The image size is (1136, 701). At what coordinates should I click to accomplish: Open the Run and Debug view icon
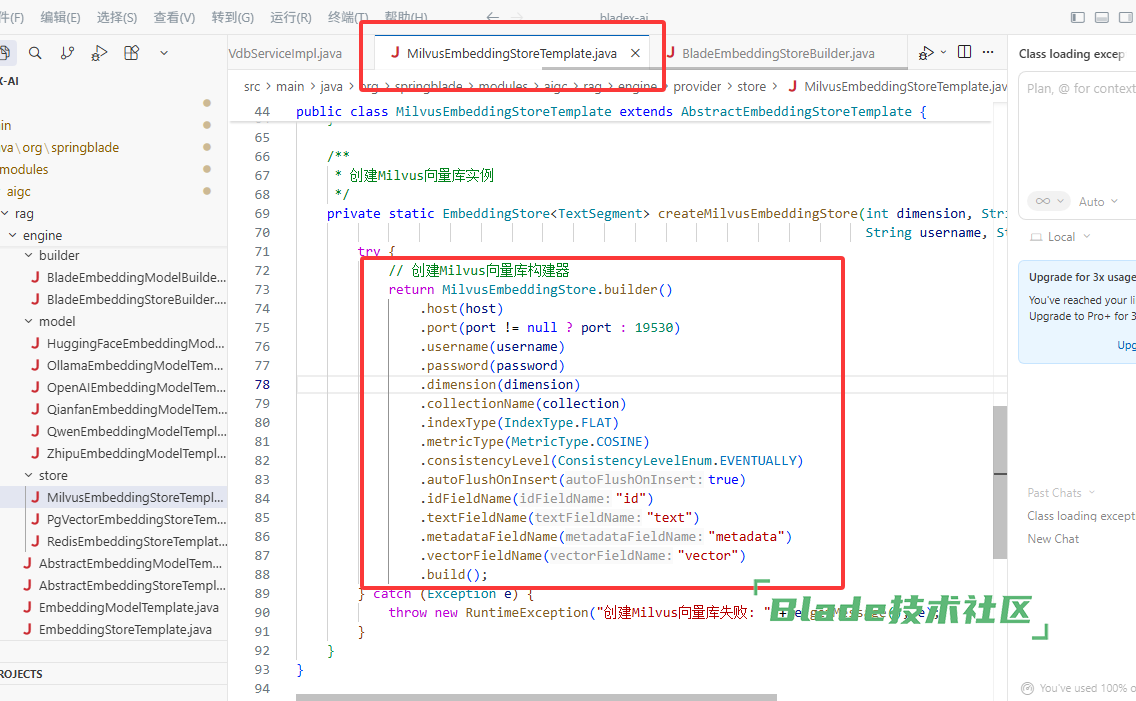click(x=99, y=53)
